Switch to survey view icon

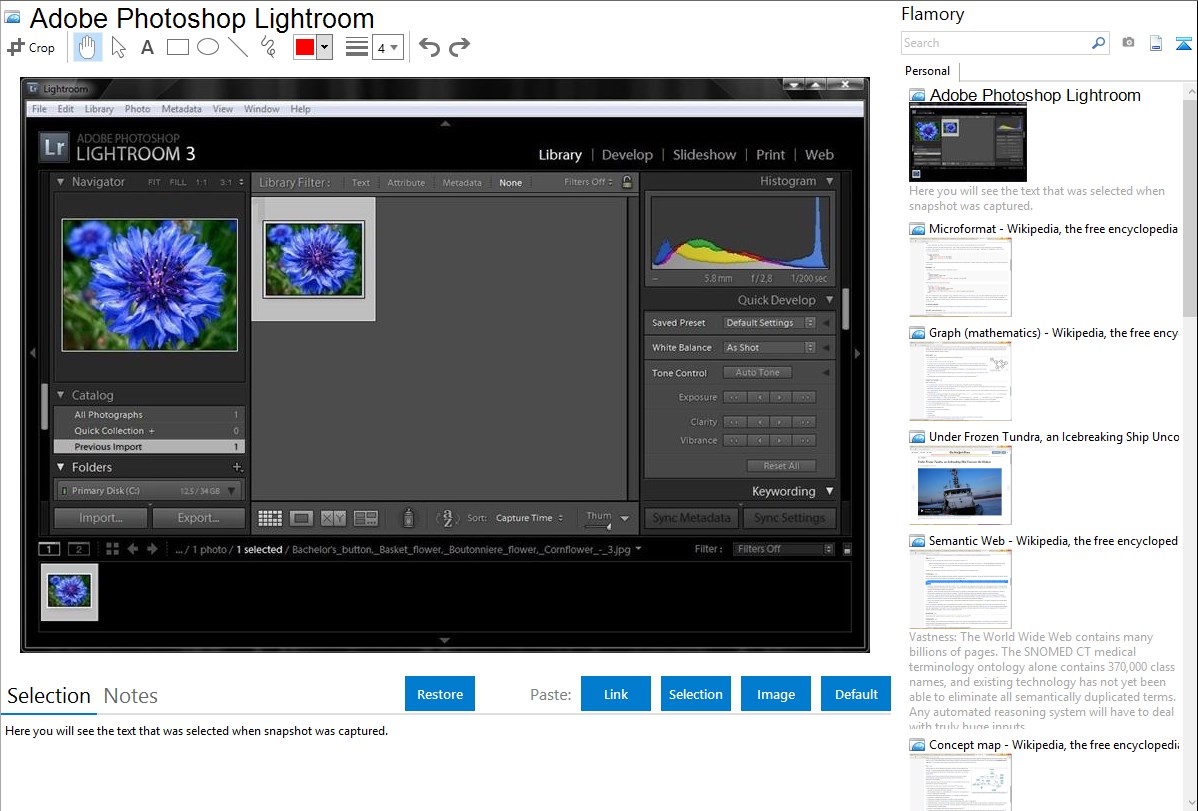pyautogui.click(x=365, y=518)
